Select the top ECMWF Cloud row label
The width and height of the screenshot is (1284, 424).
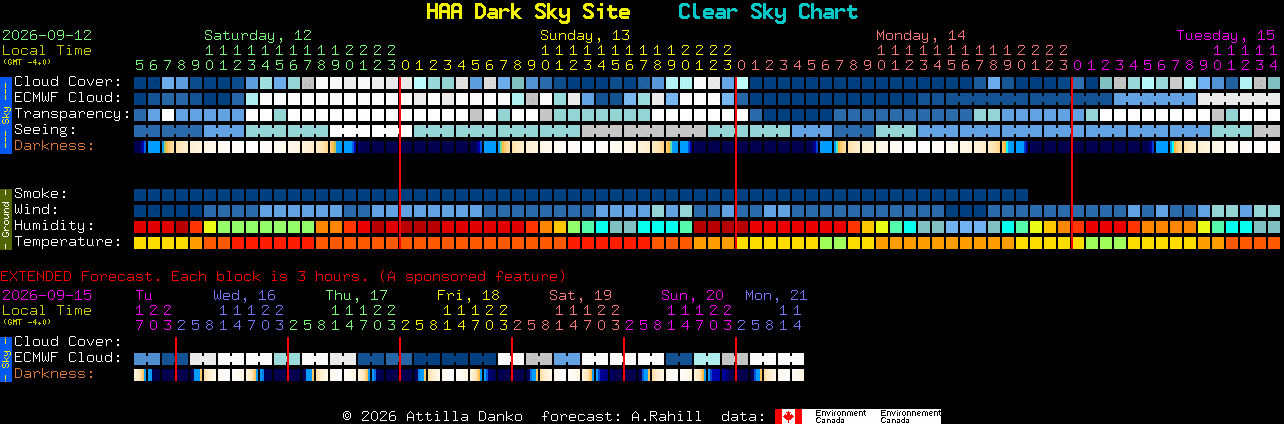[67, 98]
